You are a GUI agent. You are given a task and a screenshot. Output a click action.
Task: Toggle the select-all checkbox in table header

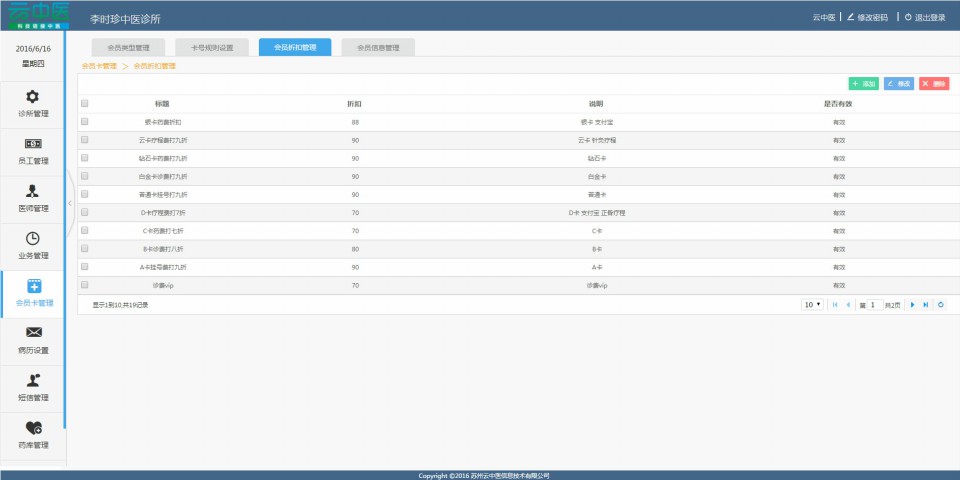pyautogui.click(x=85, y=103)
